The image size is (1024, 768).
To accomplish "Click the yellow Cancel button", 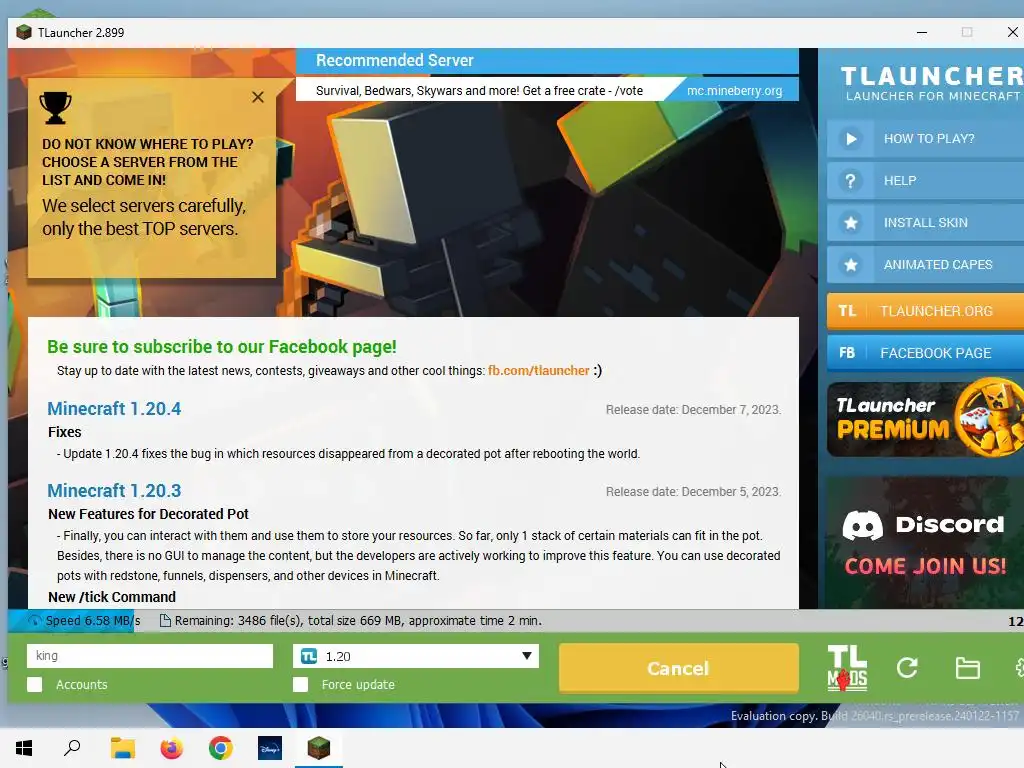I will (679, 668).
